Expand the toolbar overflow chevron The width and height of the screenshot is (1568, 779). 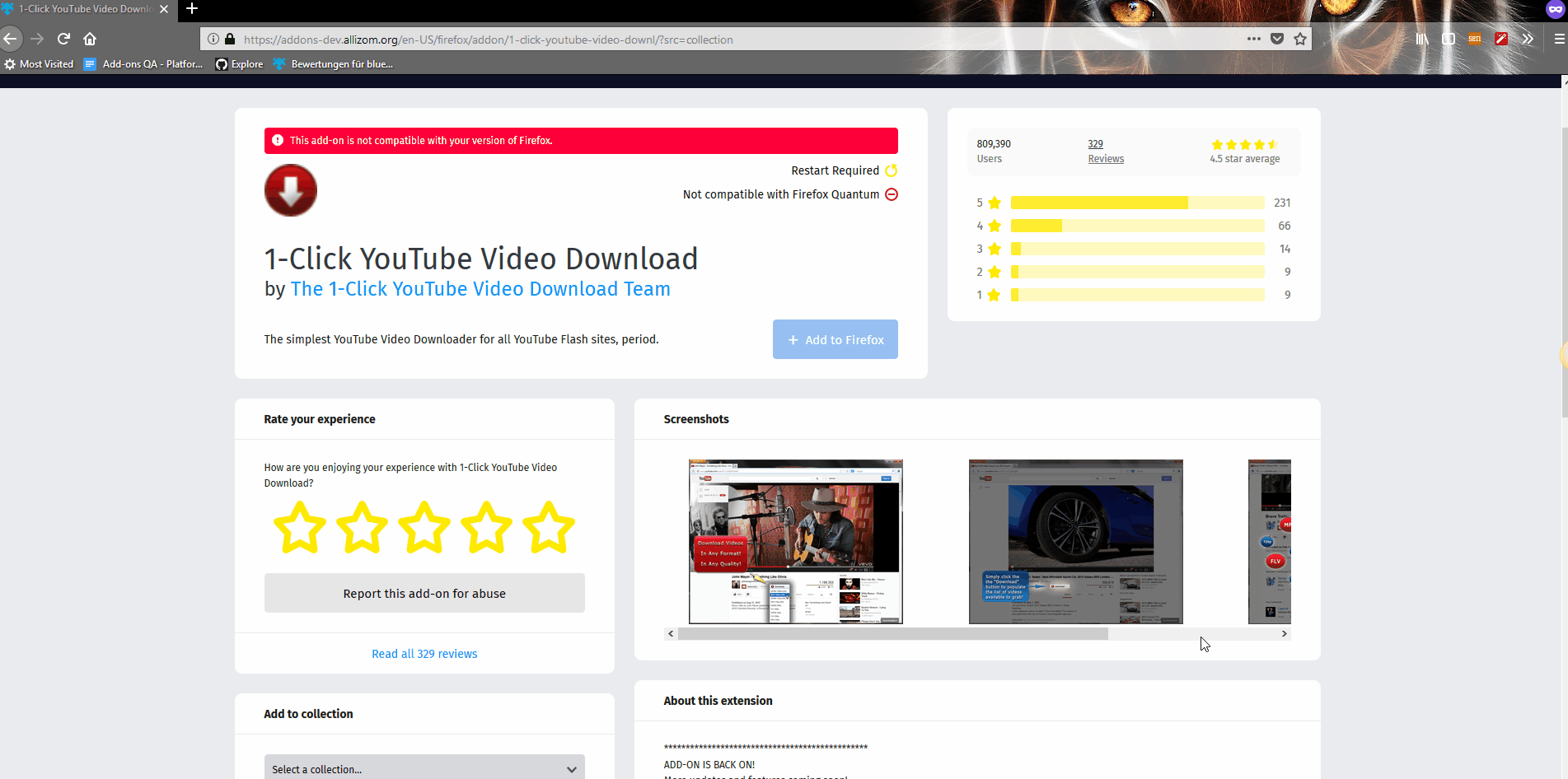click(x=1528, y=39)
